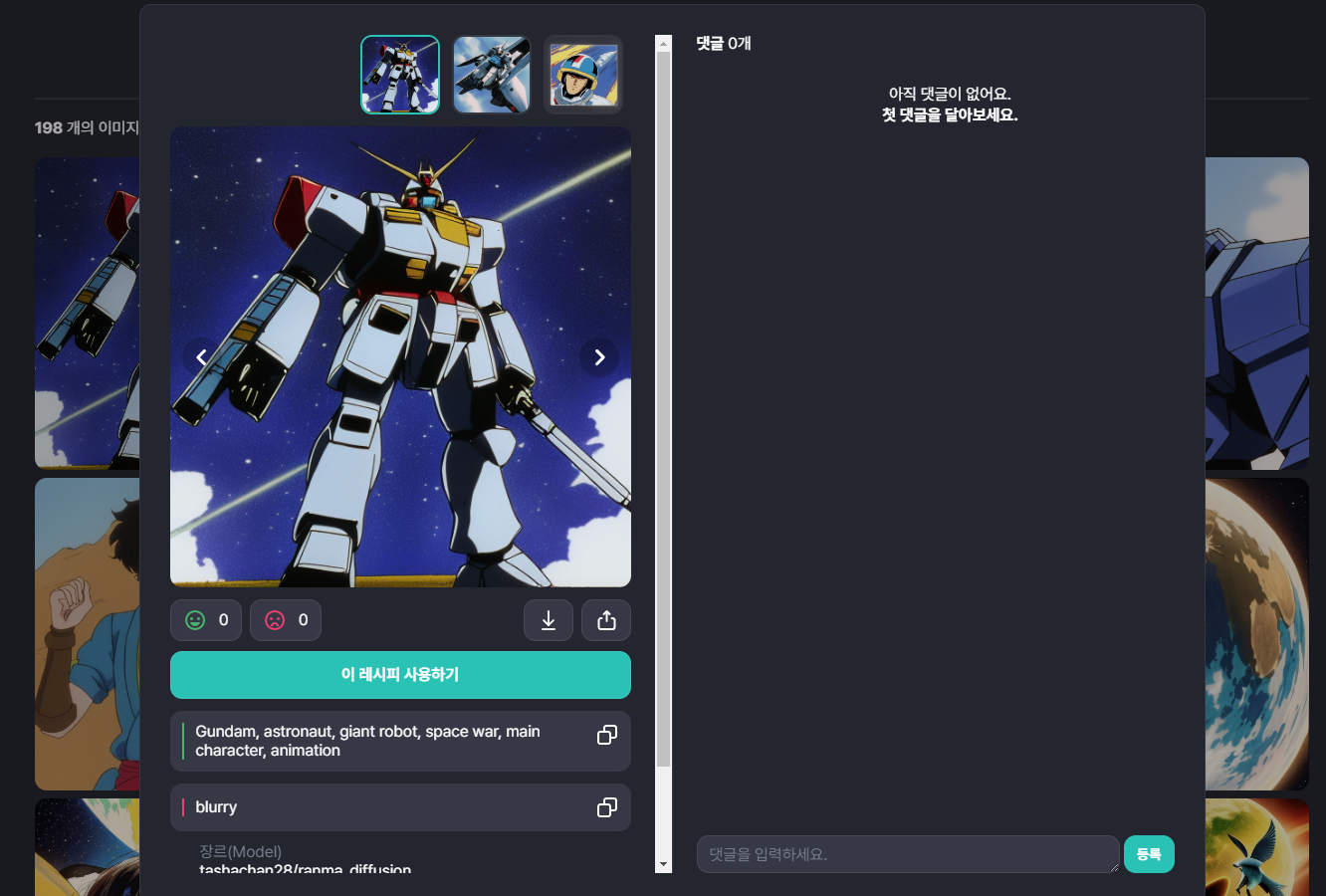The image size is (1326, 896).
Task: Click the negative prompt text 'blurry'
Action: [x=216, y=807]
